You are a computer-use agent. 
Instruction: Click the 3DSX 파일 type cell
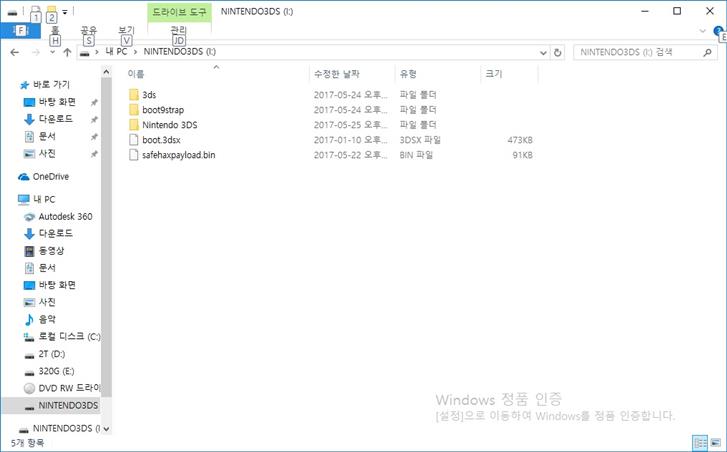pos(420,140)
